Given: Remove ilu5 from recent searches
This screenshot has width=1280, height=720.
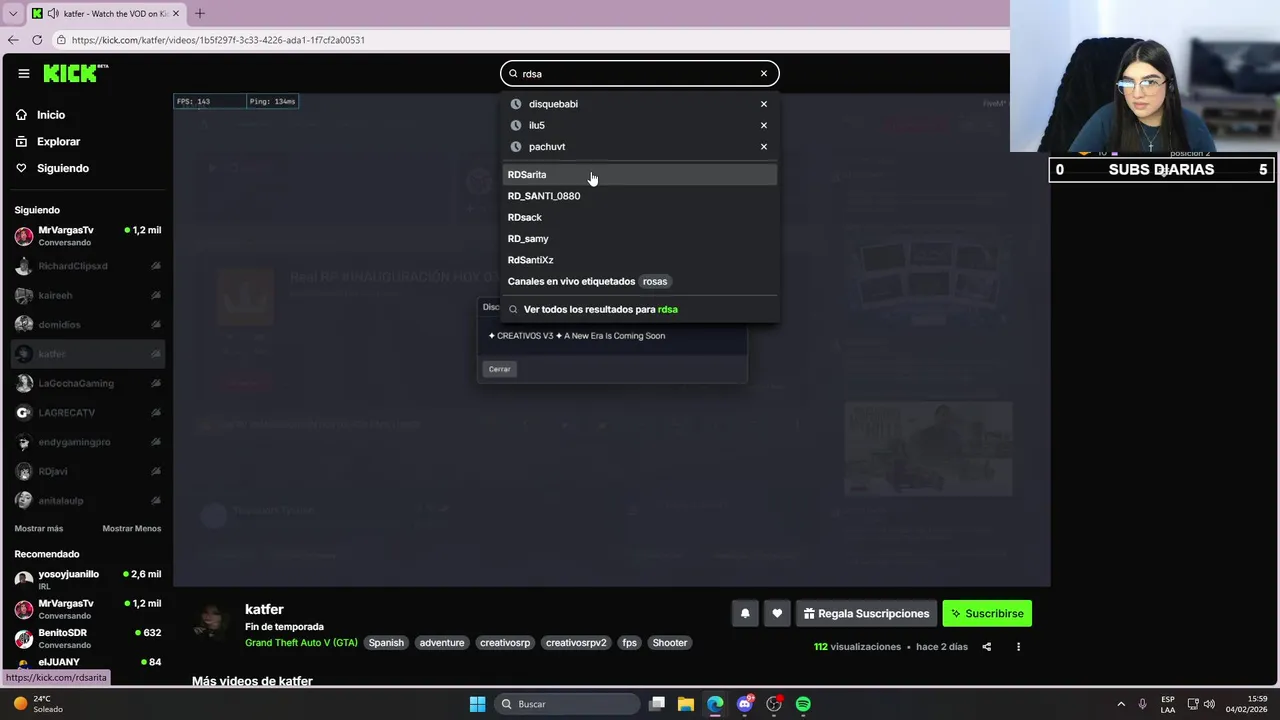Looking at the screenshot, I should 764,125.
